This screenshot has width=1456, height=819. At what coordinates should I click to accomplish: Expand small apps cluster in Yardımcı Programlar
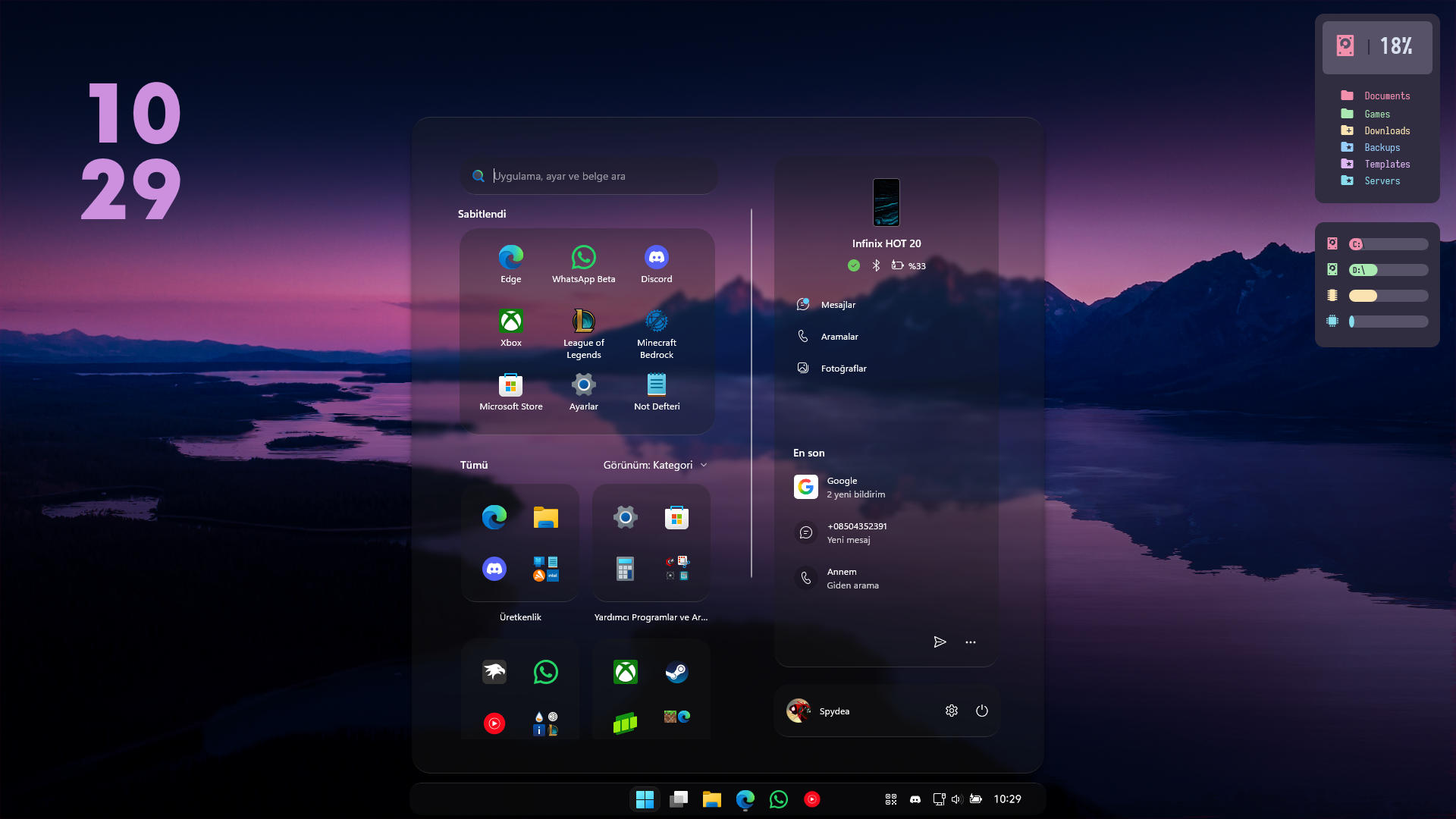(676, 569)
